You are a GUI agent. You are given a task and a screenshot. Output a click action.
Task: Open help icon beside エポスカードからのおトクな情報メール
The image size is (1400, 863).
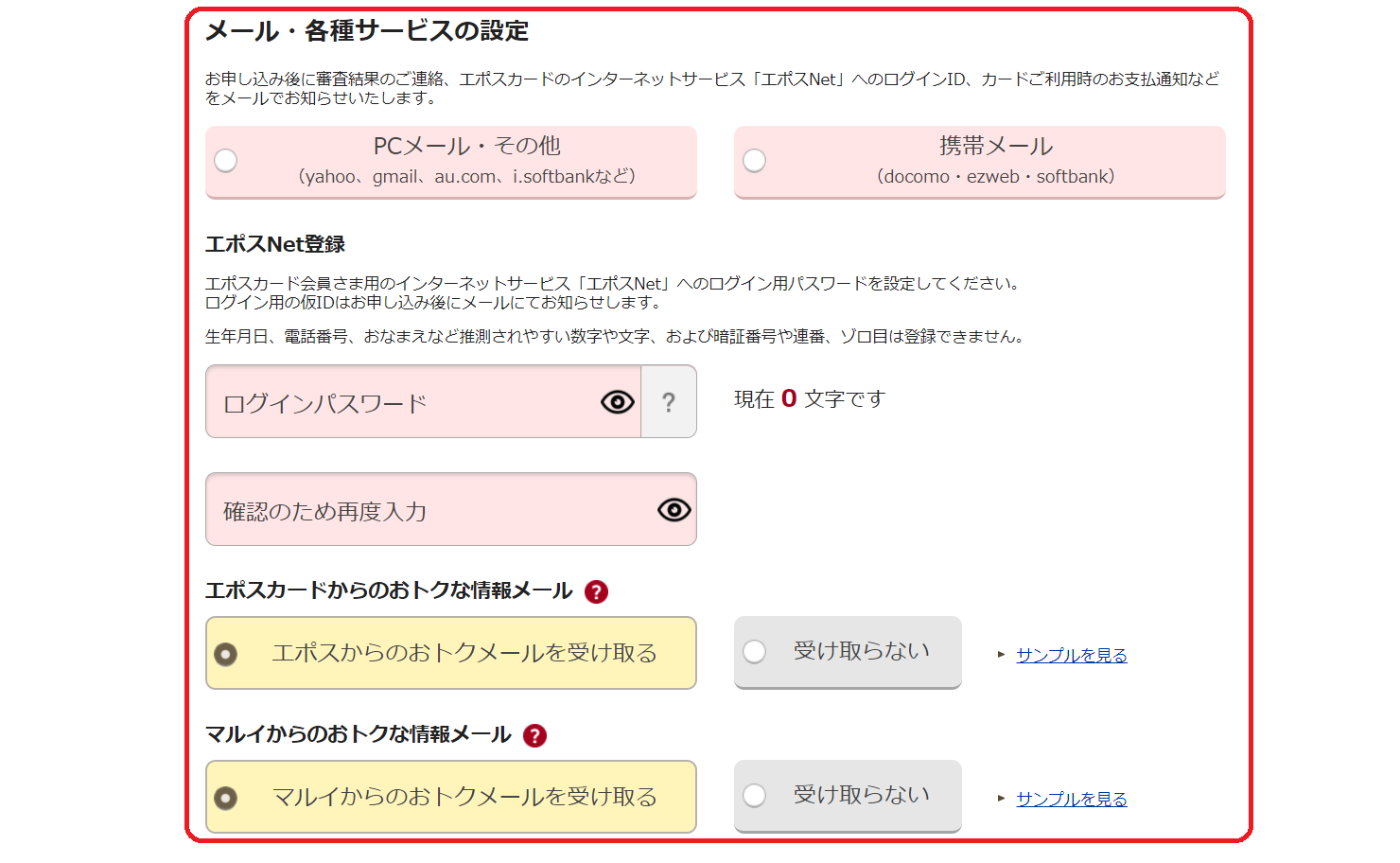pos(596,591)
